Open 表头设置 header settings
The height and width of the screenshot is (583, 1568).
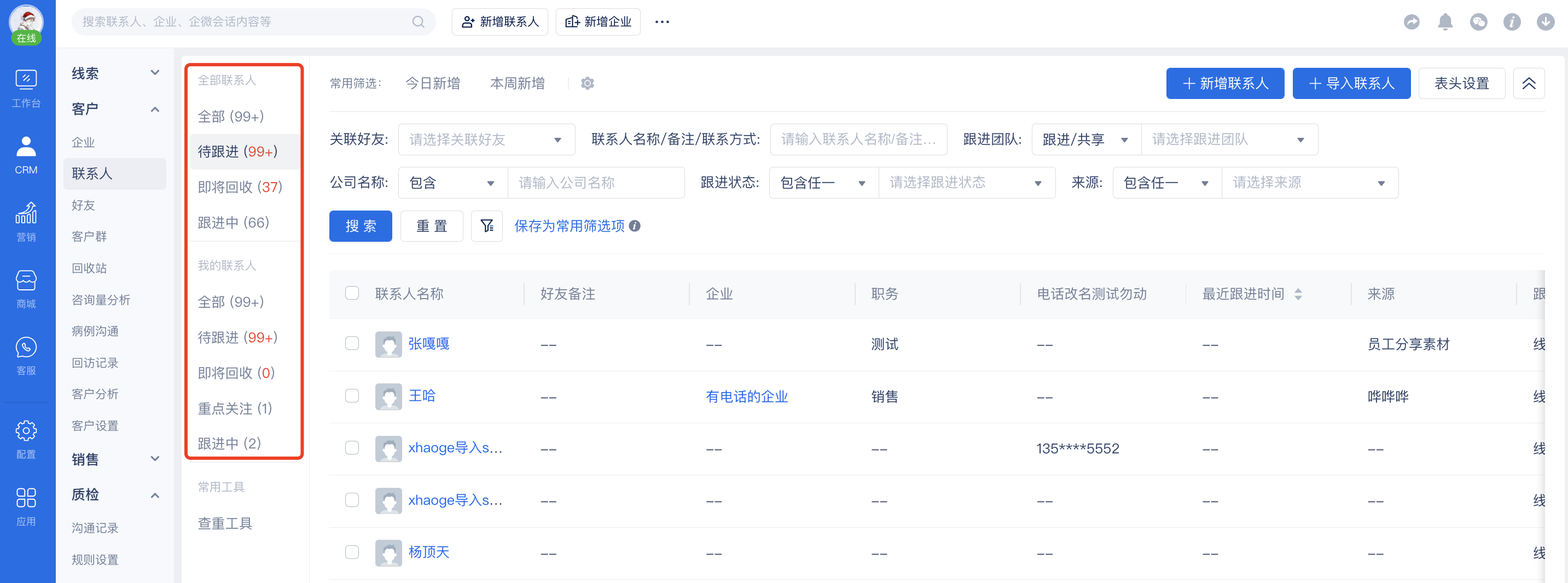coord(1461,83)
